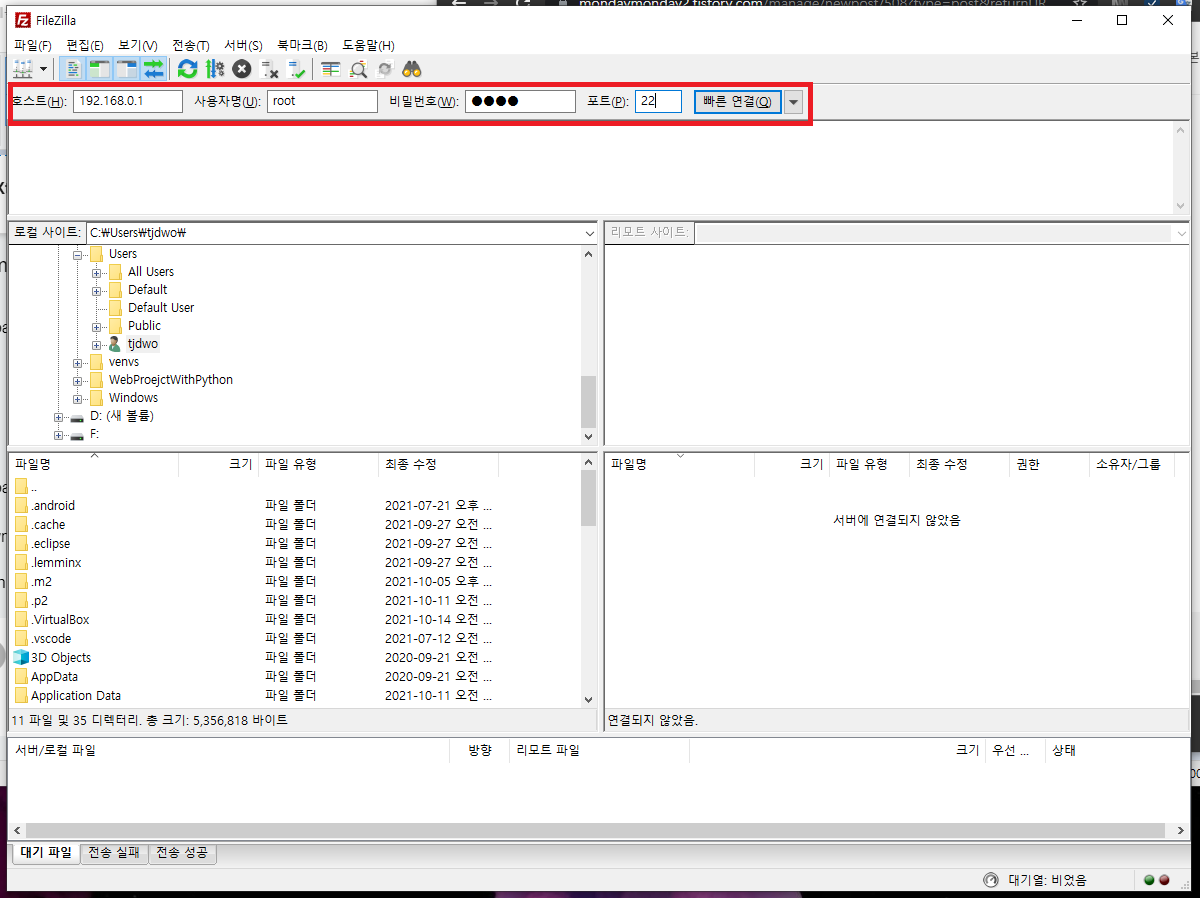Sort local files by 최종 수정 column
The height and width of the screenshot is (898, 1200).
[x=439, y=465]
